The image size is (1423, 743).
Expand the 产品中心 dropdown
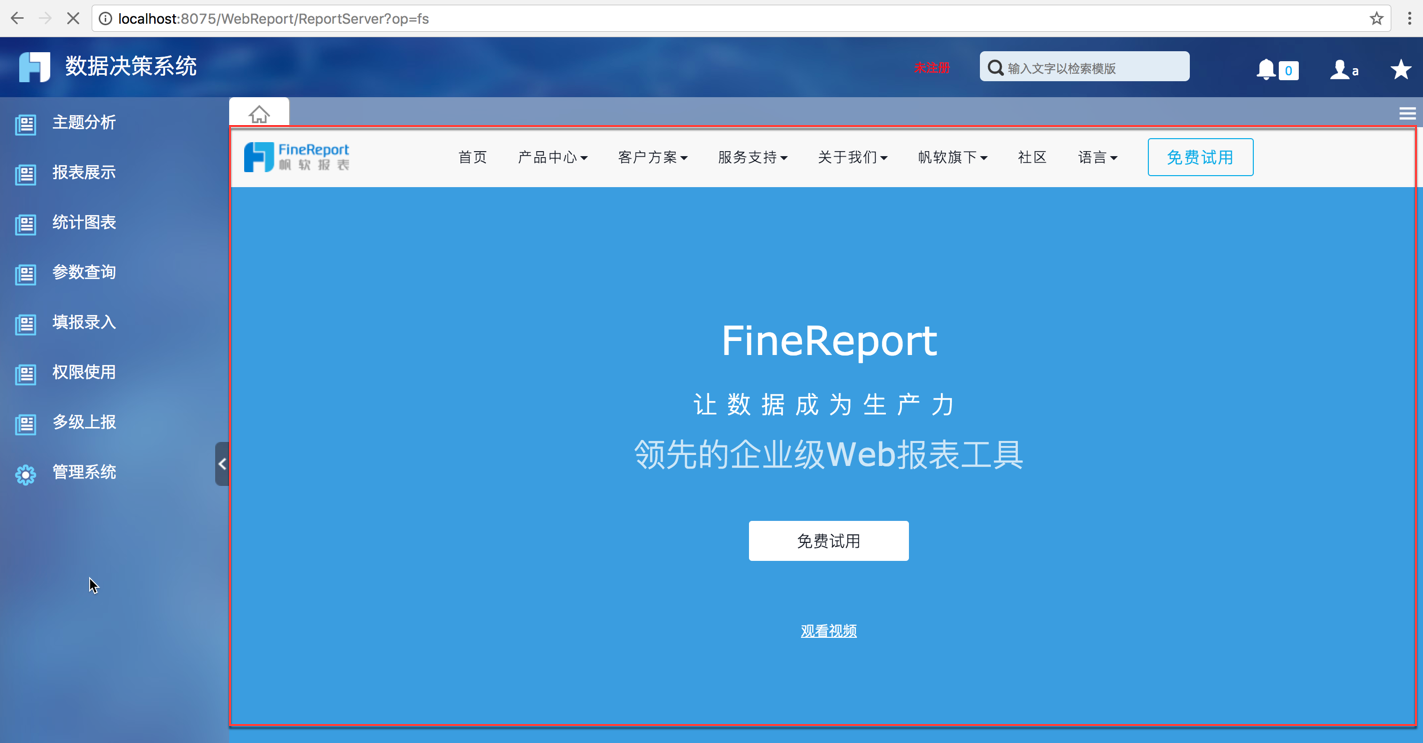click(x=552, y=157)
